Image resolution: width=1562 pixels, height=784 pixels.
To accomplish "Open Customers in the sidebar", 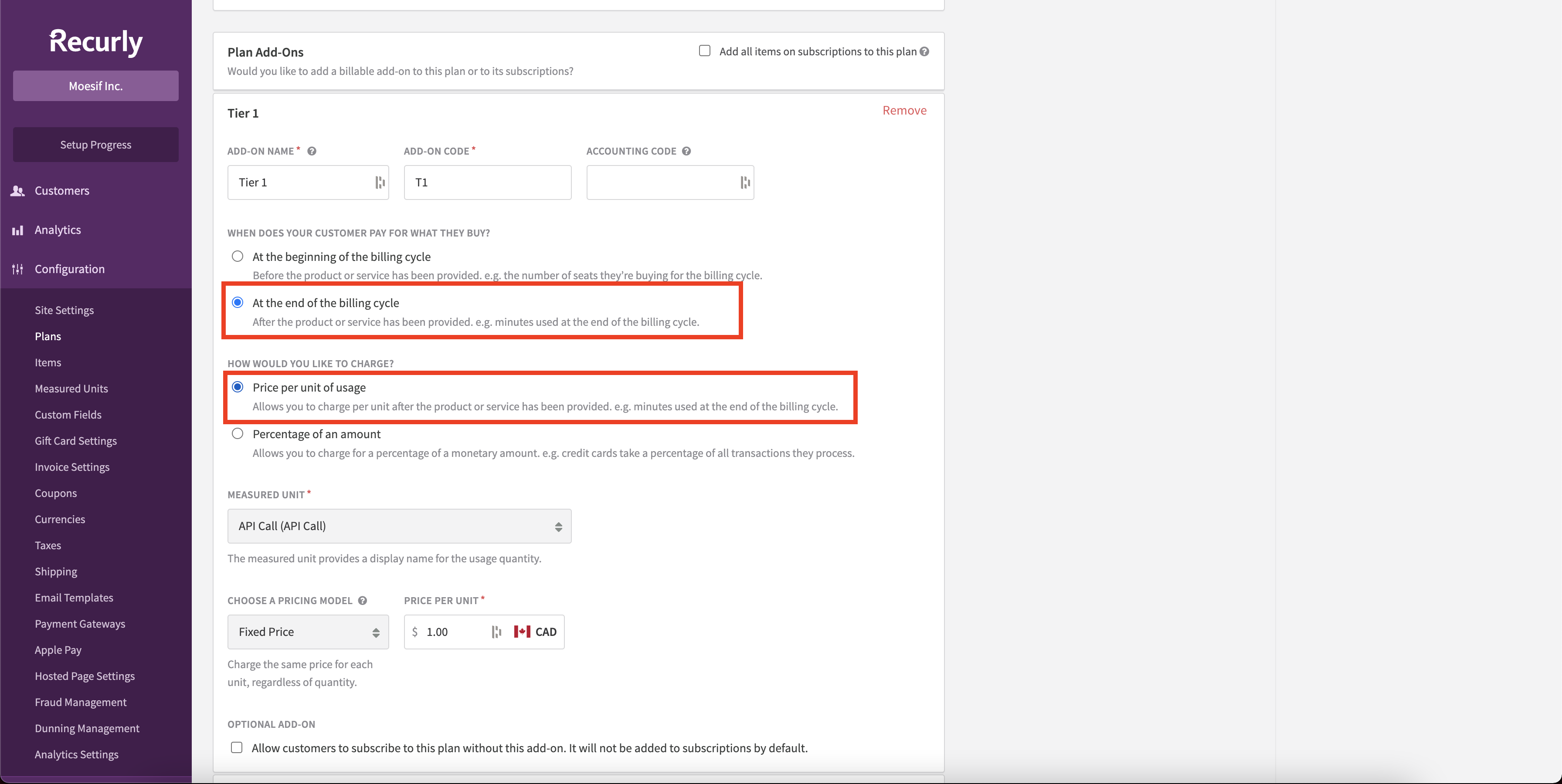I will pyautogui.click(x=62, y=191).
